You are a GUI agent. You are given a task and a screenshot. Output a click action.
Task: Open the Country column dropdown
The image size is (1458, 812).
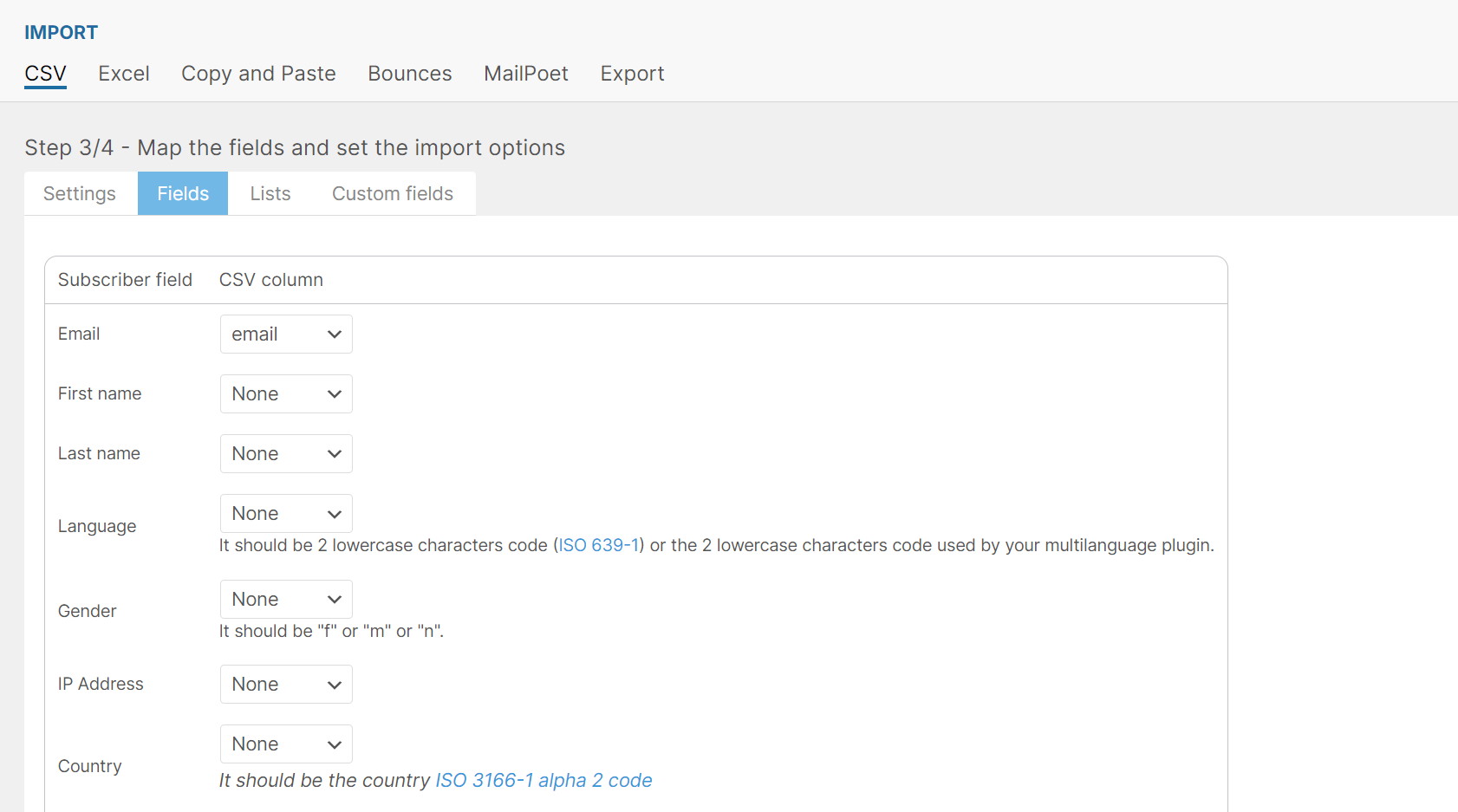point(285,744)
